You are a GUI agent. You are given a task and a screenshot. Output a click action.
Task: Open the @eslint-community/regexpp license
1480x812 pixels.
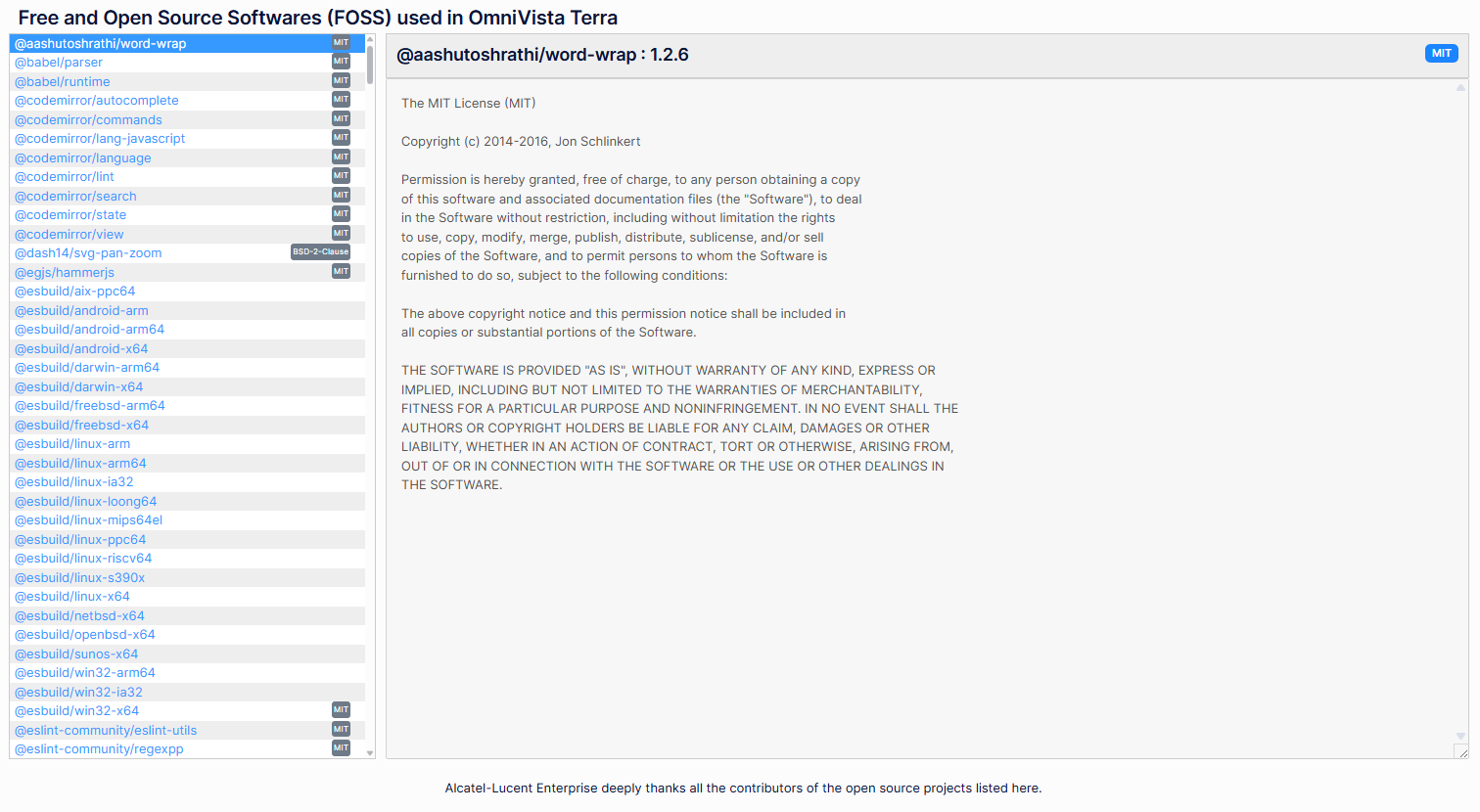click(x=99, y=749)
